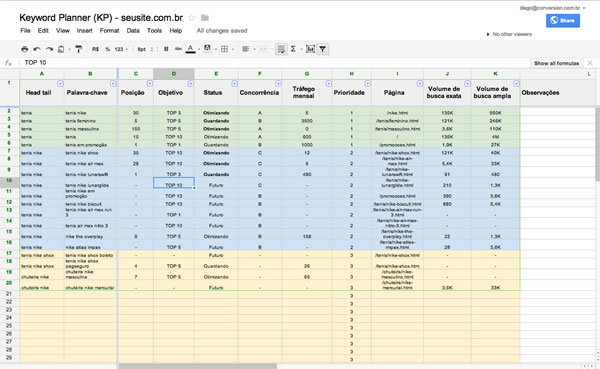
Task: Open filter dropdown on Status column
Action: coord(235,83)
